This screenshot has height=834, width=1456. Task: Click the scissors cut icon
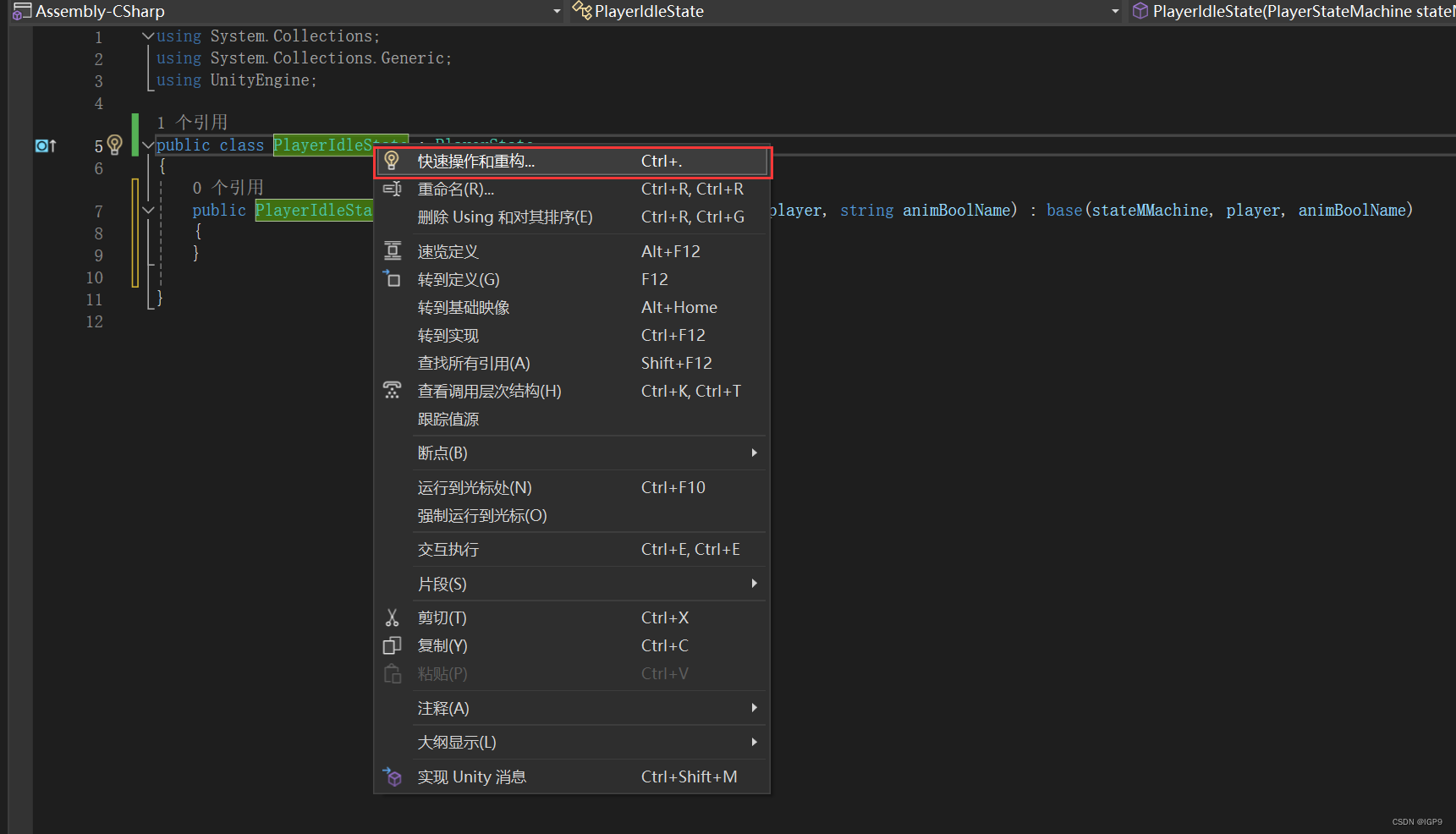(x=393, y=617)
